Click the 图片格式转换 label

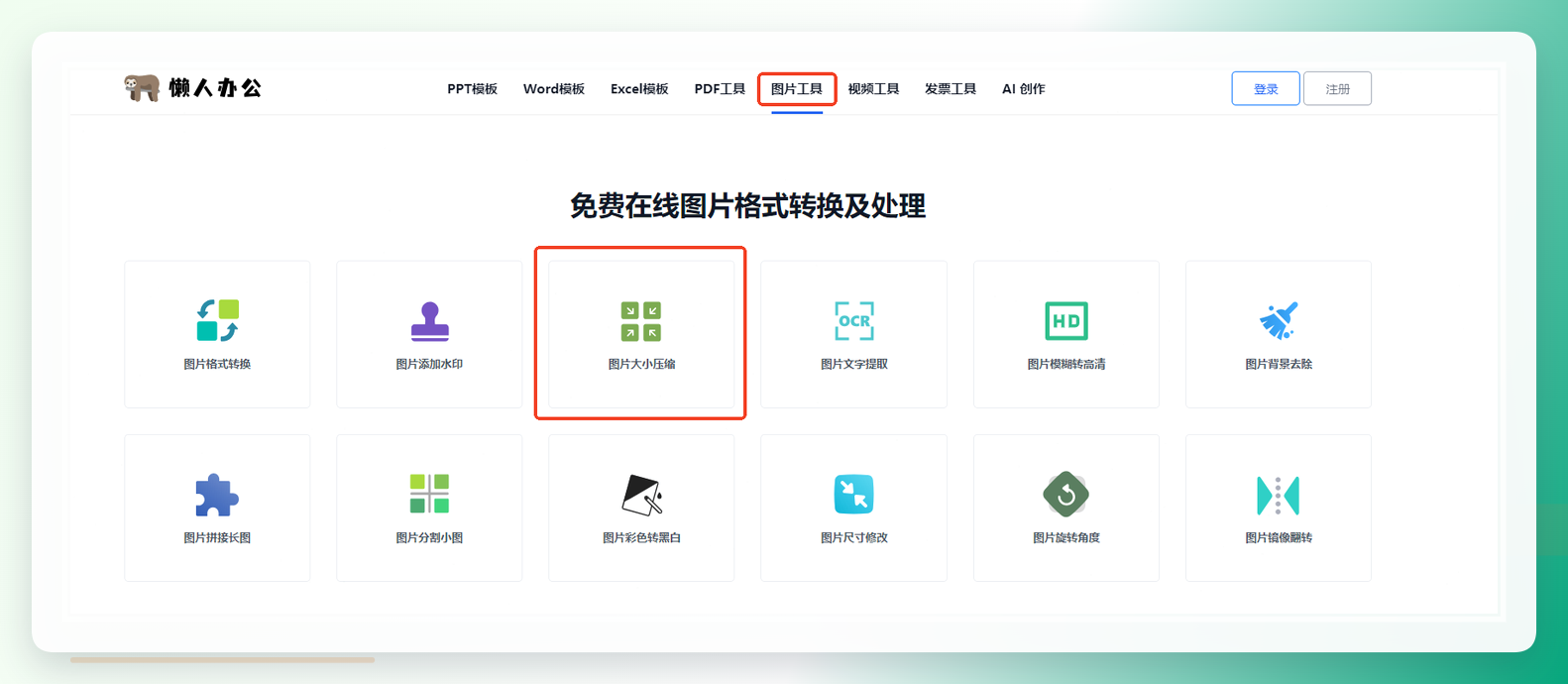(x=217, y=364)
